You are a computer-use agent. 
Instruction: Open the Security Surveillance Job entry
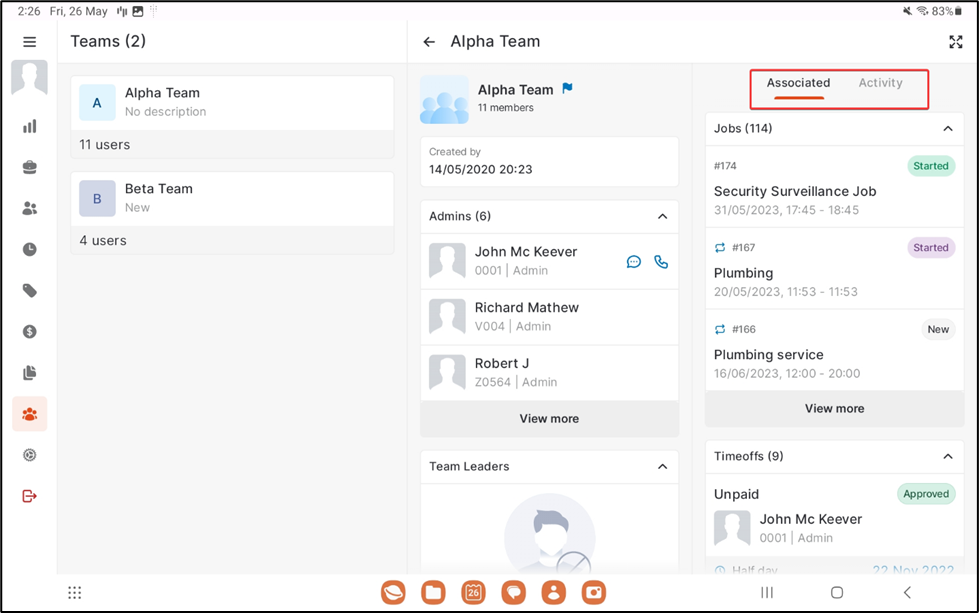click(795, 191)
